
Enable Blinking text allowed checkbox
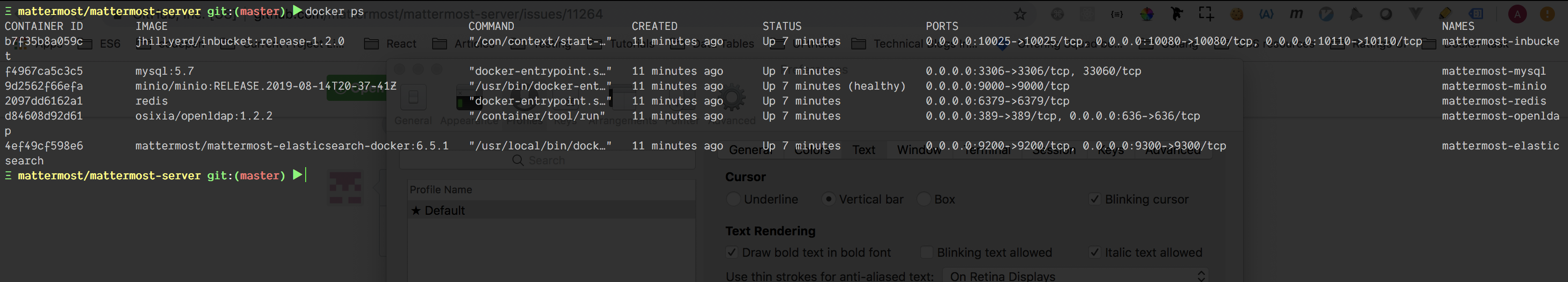click(926, 252)
